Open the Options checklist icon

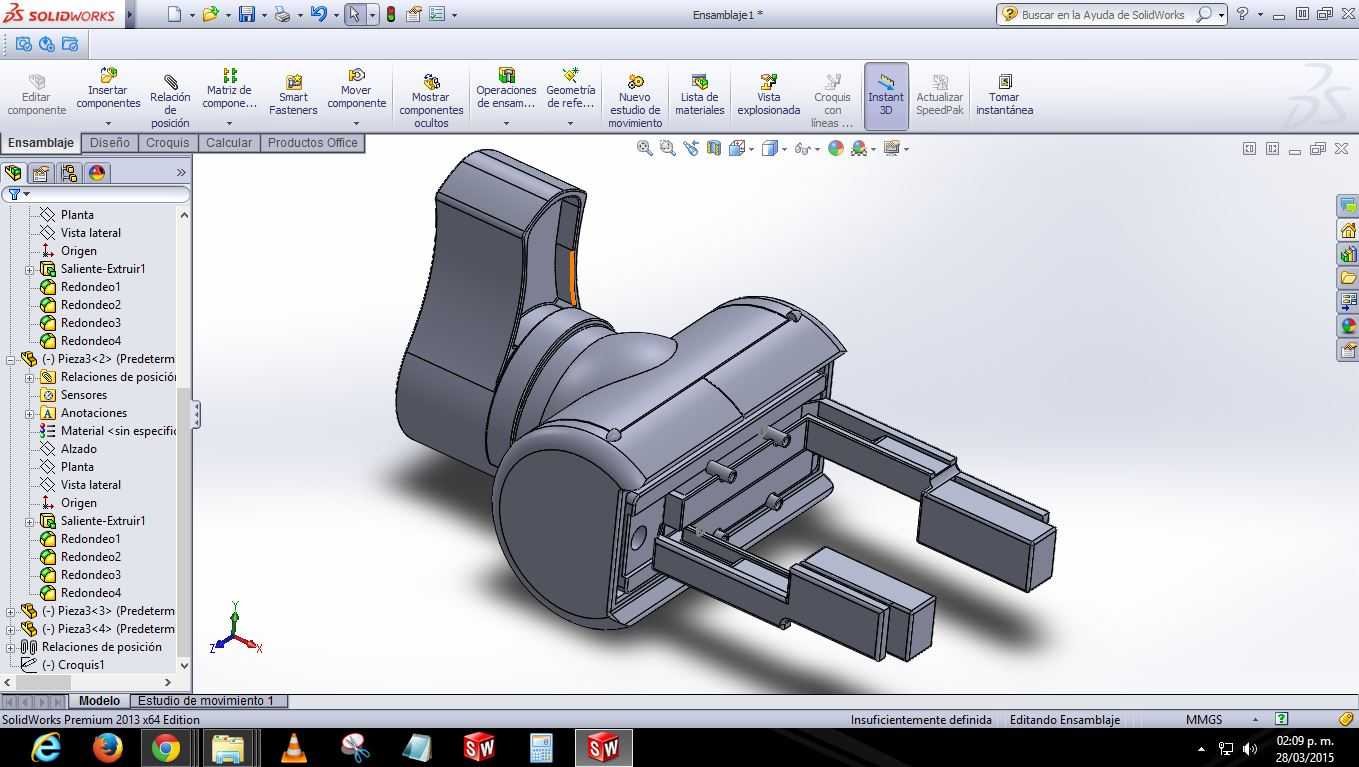[437, 14]
